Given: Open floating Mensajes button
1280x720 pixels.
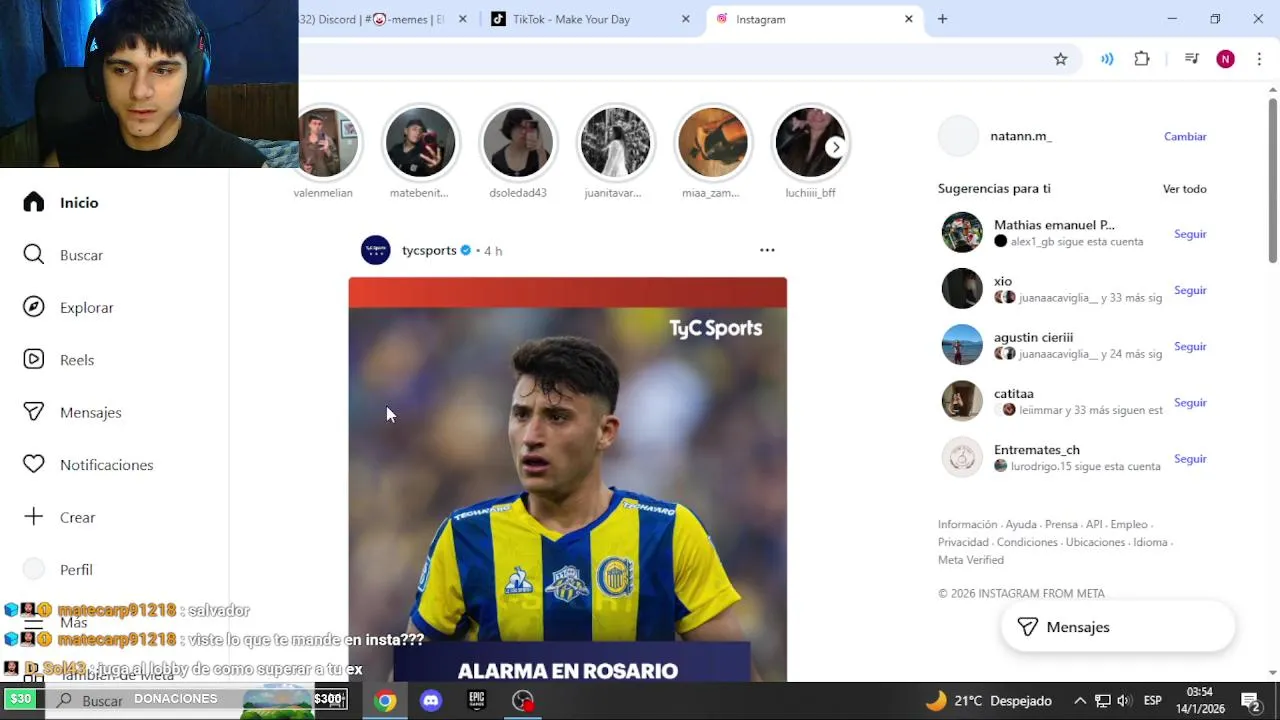Looking at the screenshot, I should pyautogui.click(x=1118, y=627).
